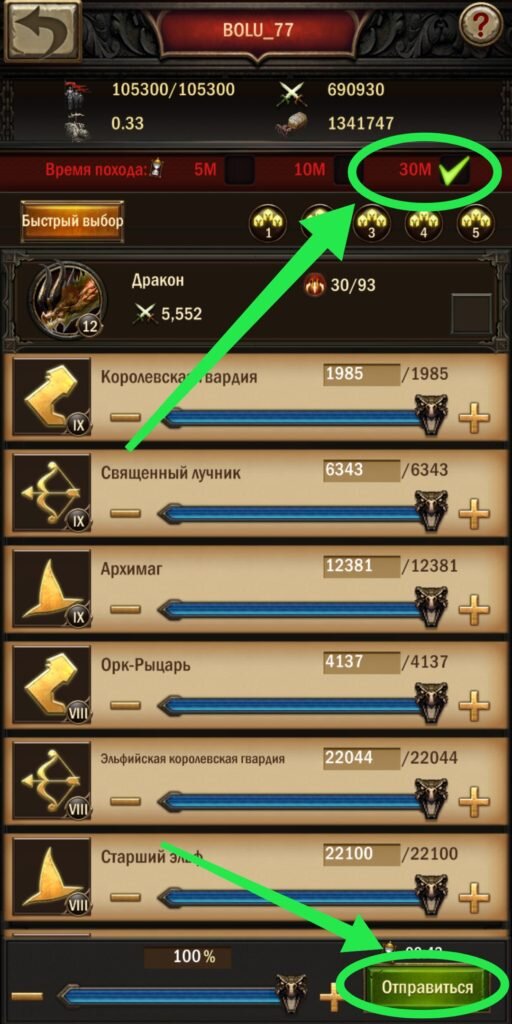Click the Отправиться button

coord(427,987)
